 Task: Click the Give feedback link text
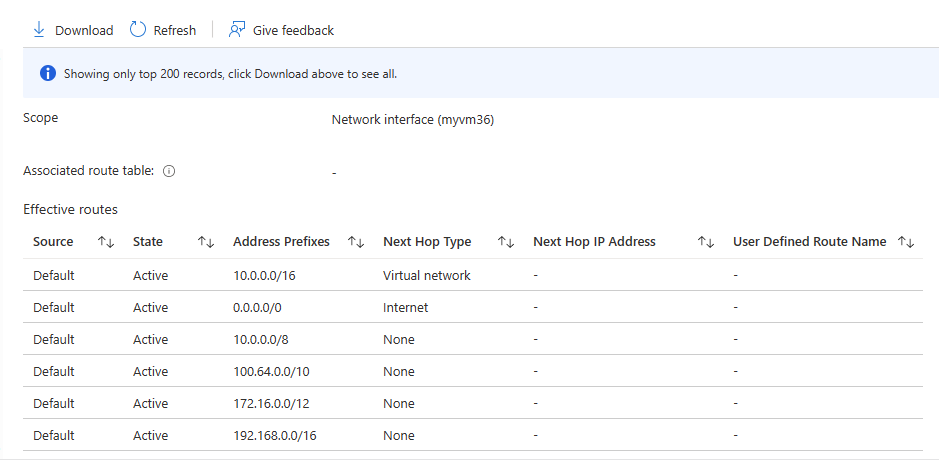point(293,31)
